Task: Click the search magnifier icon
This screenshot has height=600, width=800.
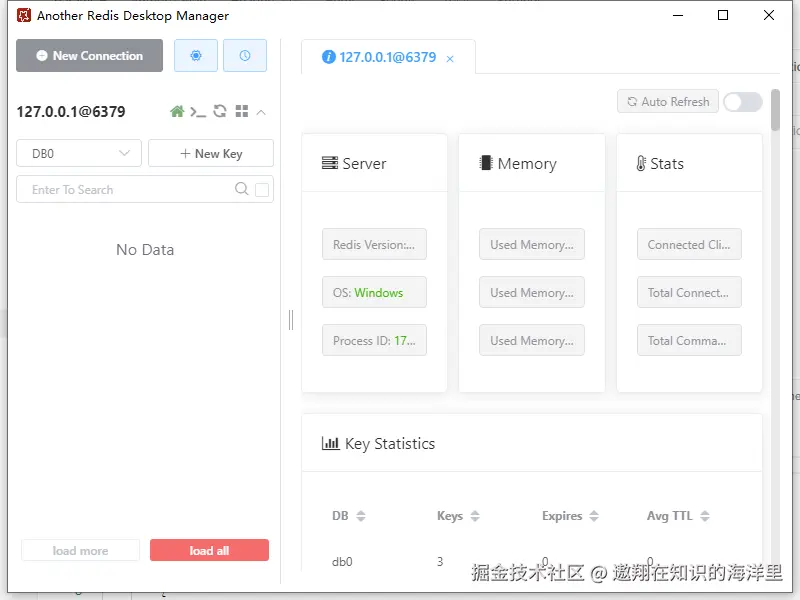Action: click(242, 189)
